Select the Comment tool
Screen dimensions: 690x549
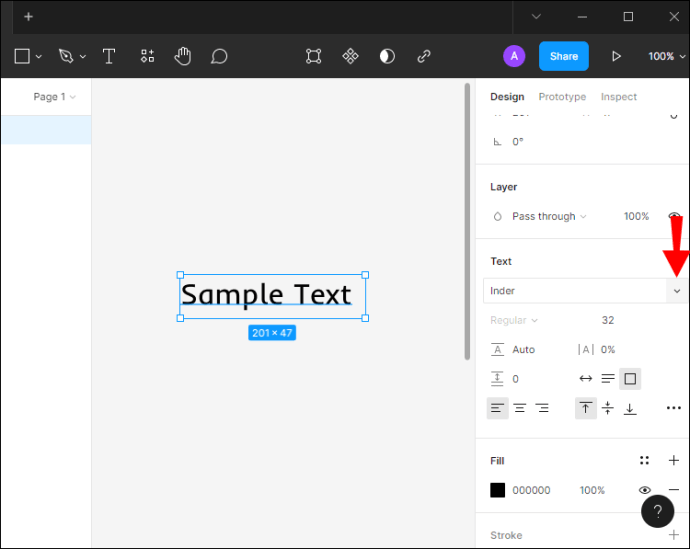219,56
